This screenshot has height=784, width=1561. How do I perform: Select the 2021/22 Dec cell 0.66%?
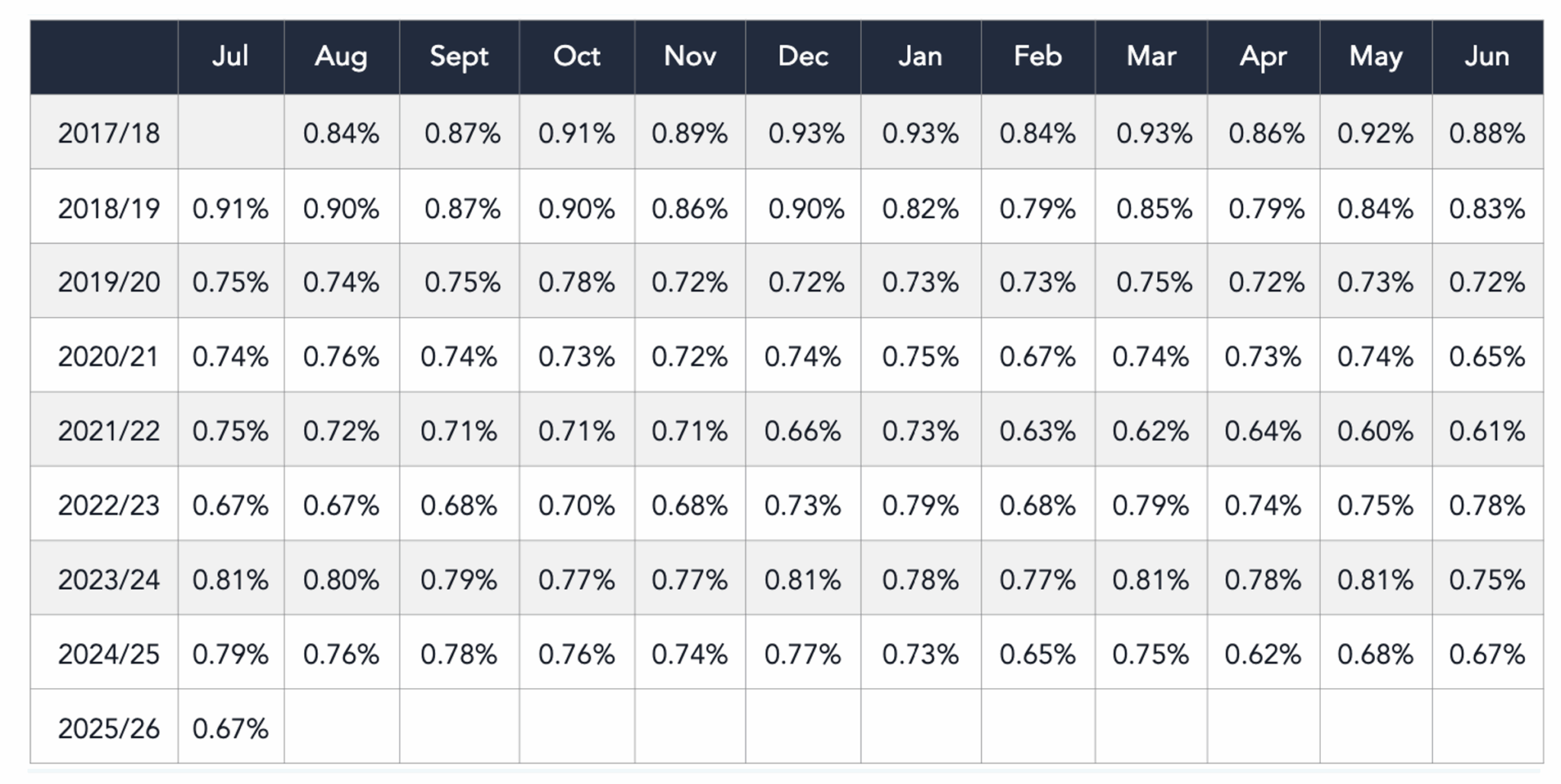[803, 431]
